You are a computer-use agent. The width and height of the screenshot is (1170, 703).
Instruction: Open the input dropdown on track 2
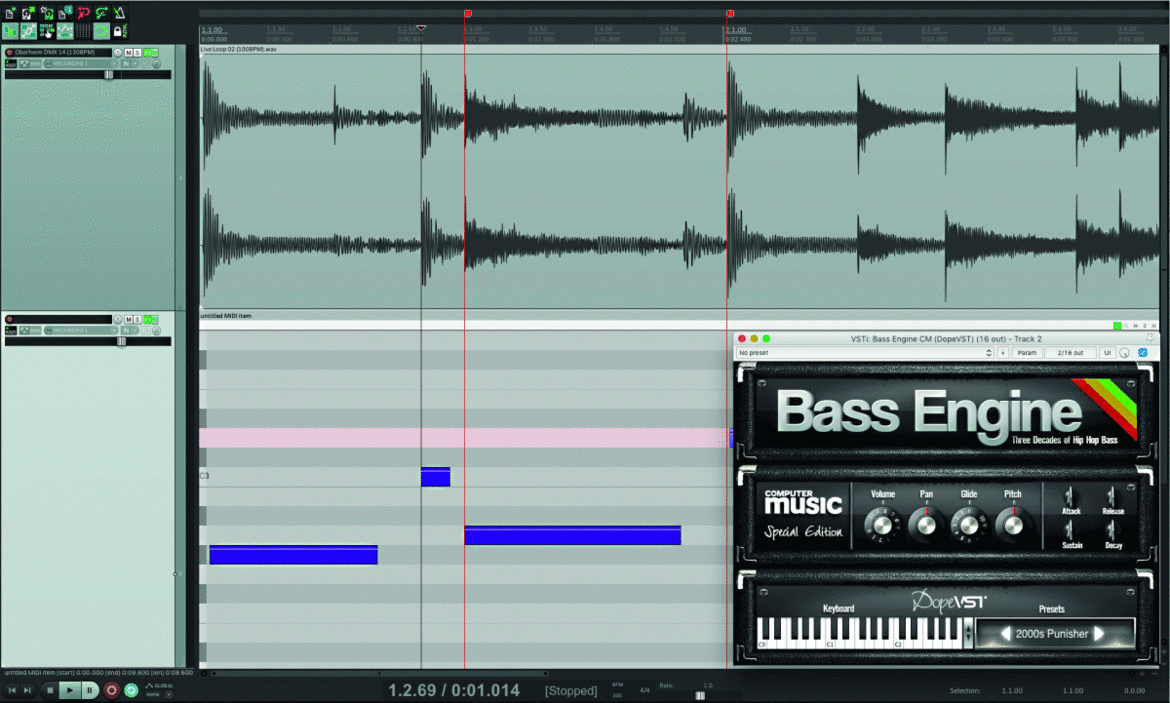pos(81,330)
